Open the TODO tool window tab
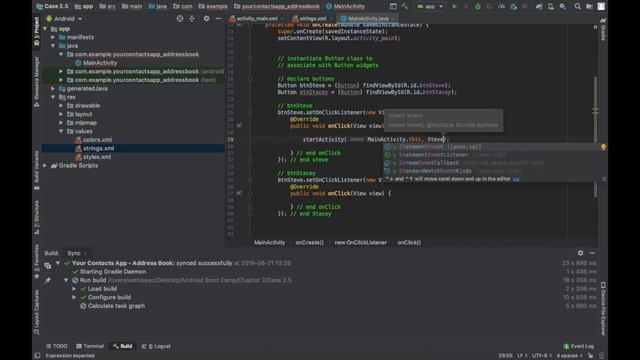This screenshot has width=640, height=360. tap(56, 346)
